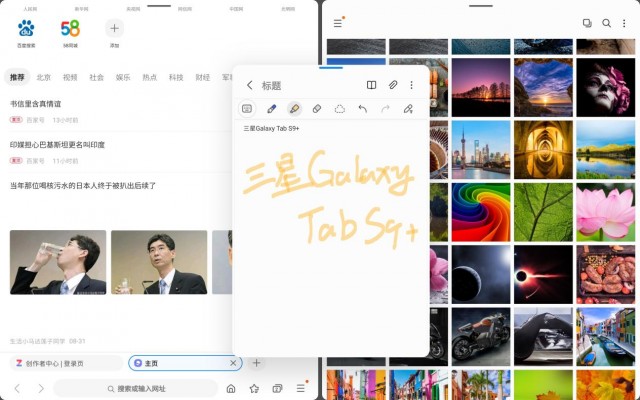Open news photo of man at microphone
This screenshot has width=640, height=400.
pyautogui.click(x=159, y=262)
